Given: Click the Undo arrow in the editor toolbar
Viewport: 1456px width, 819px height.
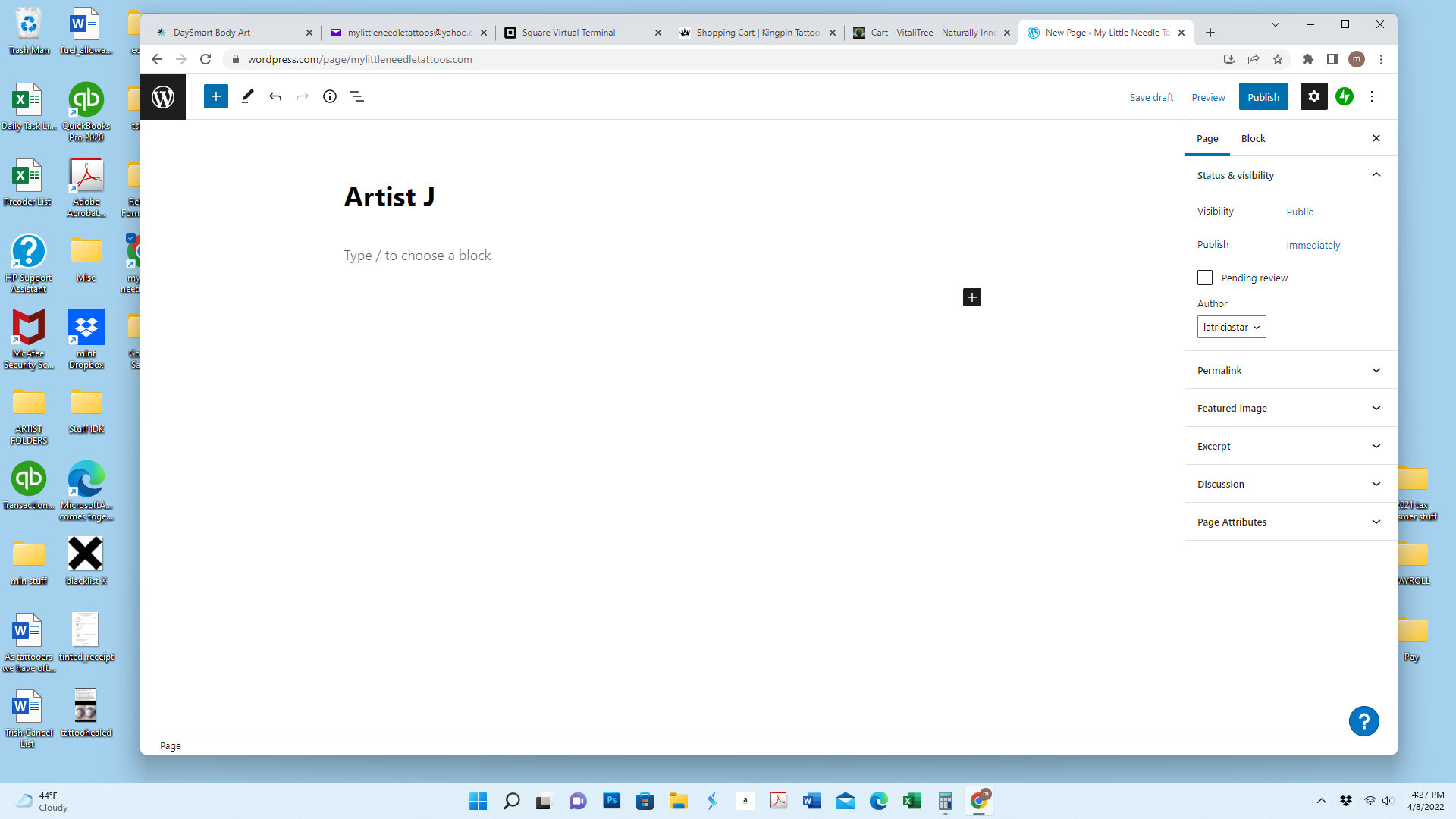Looking at the screenshot, I should coord(275,96).
